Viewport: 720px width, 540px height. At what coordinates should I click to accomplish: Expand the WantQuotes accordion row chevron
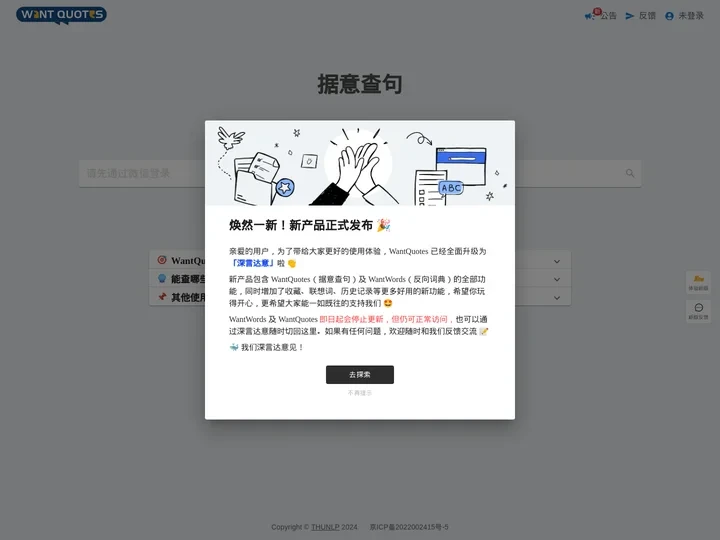557,261
